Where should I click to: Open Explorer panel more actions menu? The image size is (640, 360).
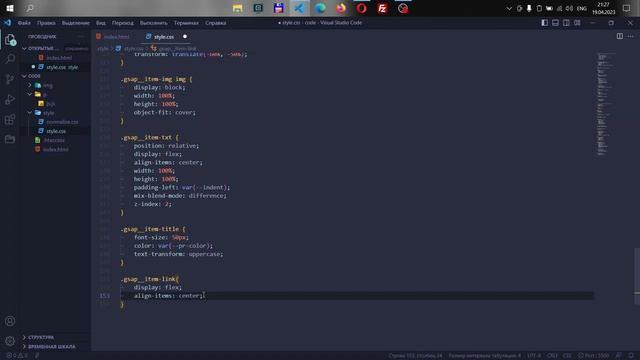click(81, 36)
